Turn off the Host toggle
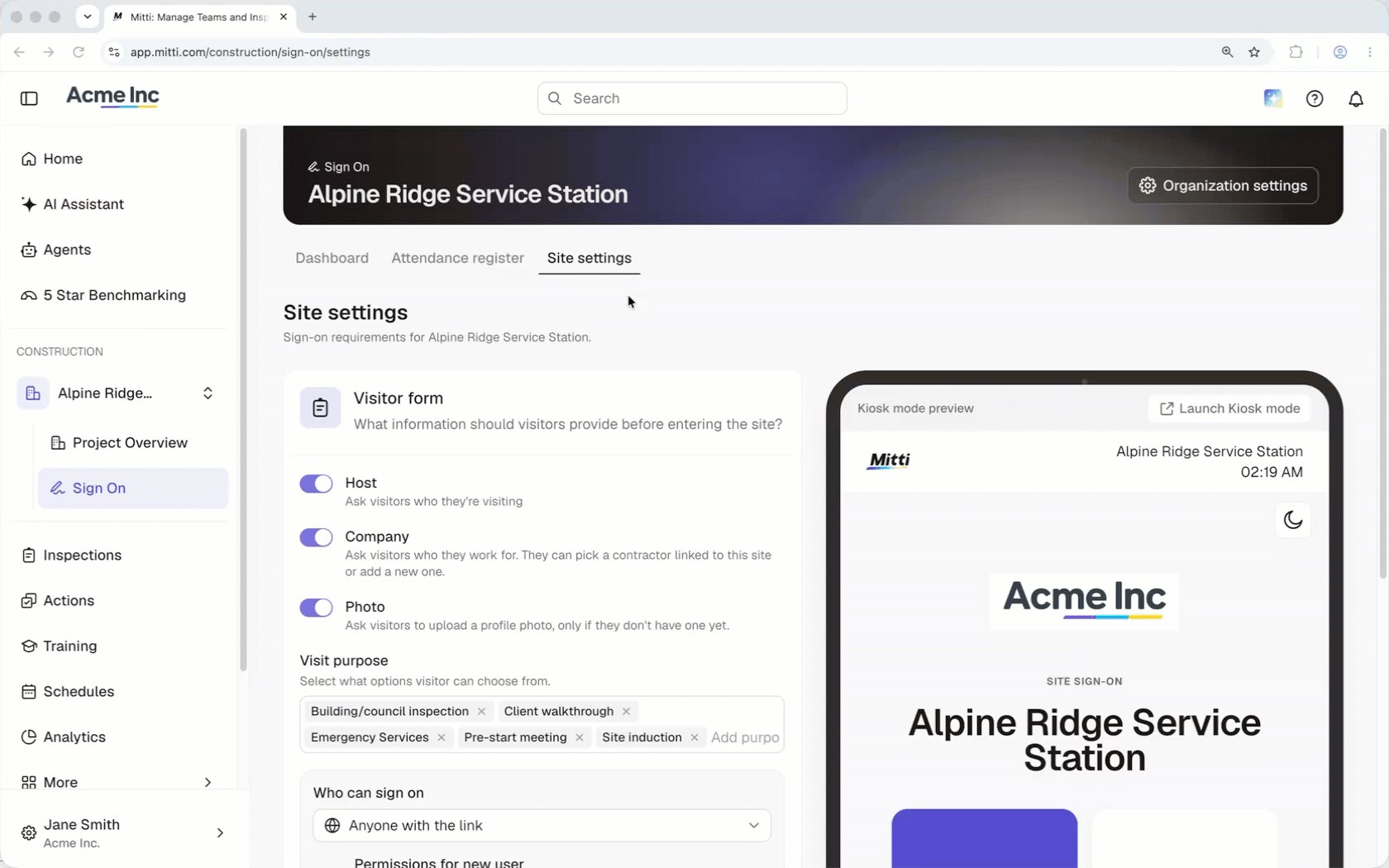 316,484
